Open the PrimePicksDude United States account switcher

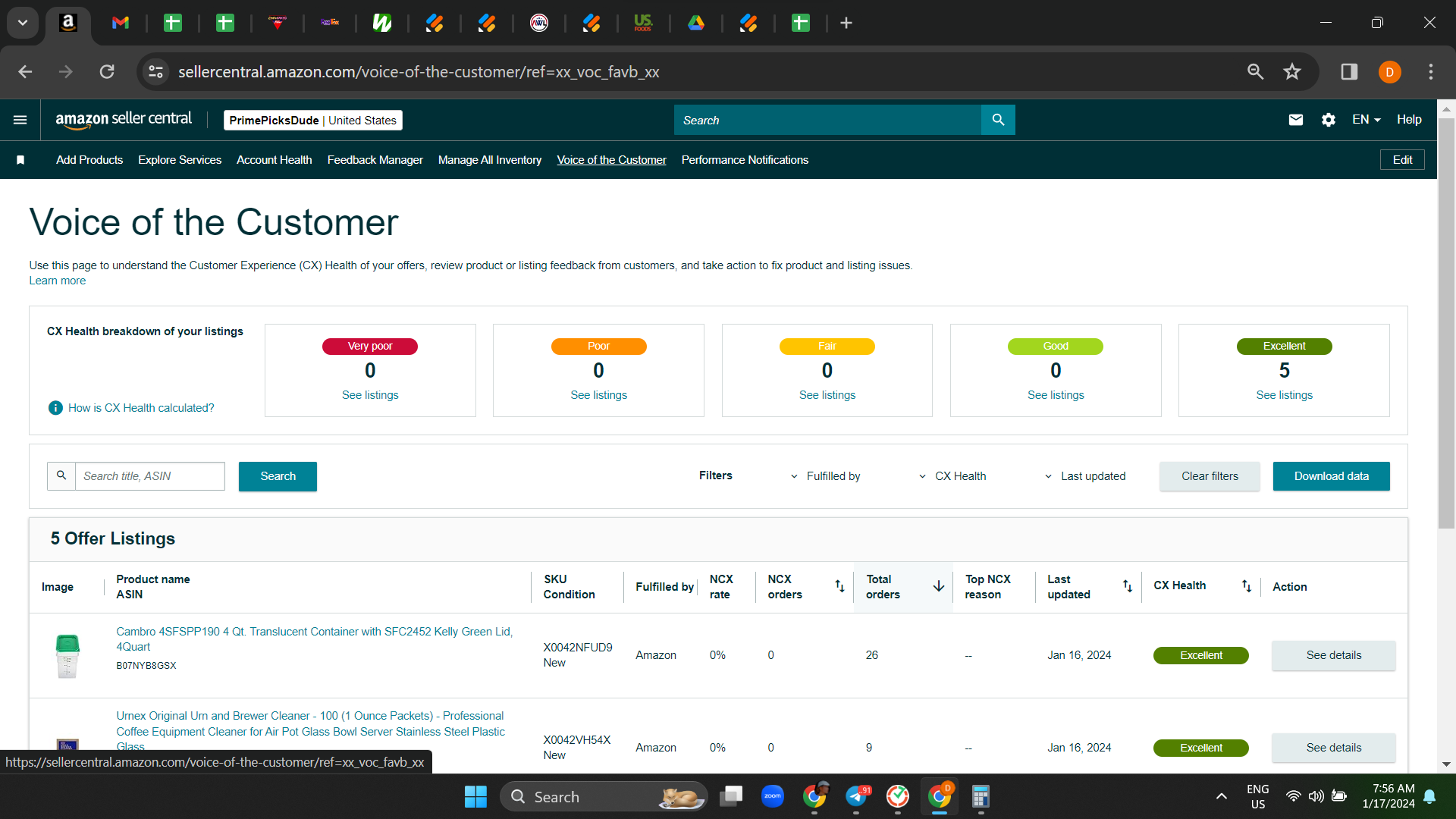click(313, 120)
